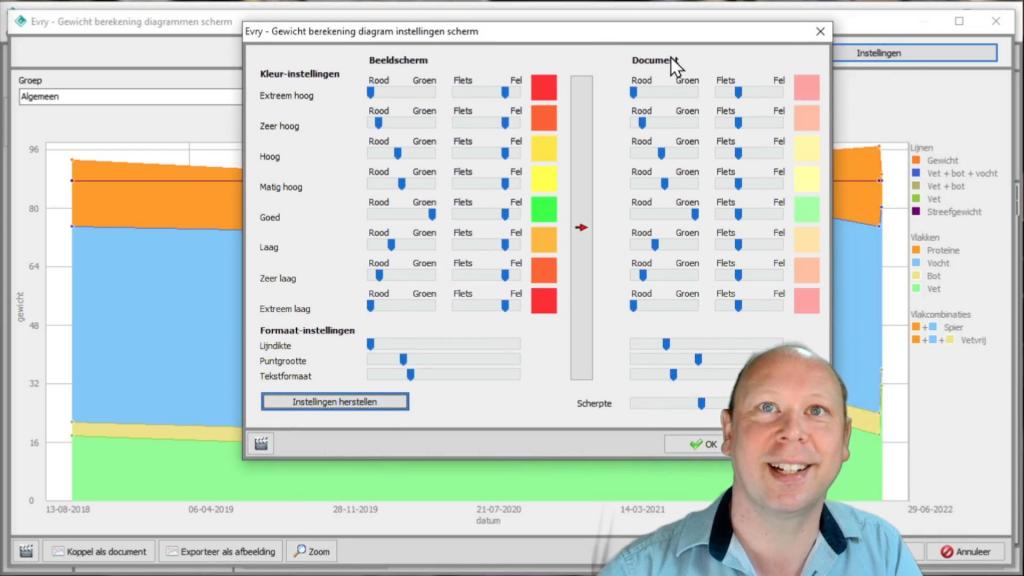Image resolution: width=1024 pixels, height=576 pixels.
Task: Click Beeldscherm swatch for Extreem laag
Action: tap(544, 301)
